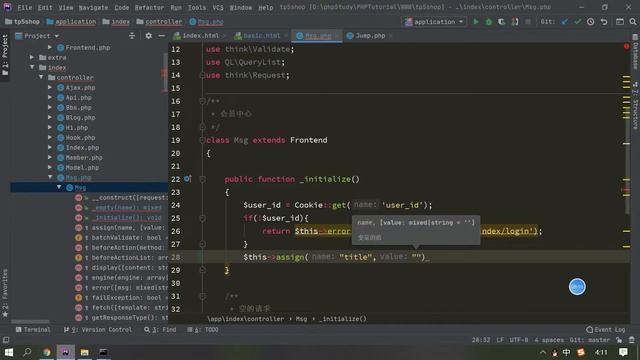This screenshot has height=360, width=640.
Task: Select the batchValidate method in tree
Action: point(122,238)
